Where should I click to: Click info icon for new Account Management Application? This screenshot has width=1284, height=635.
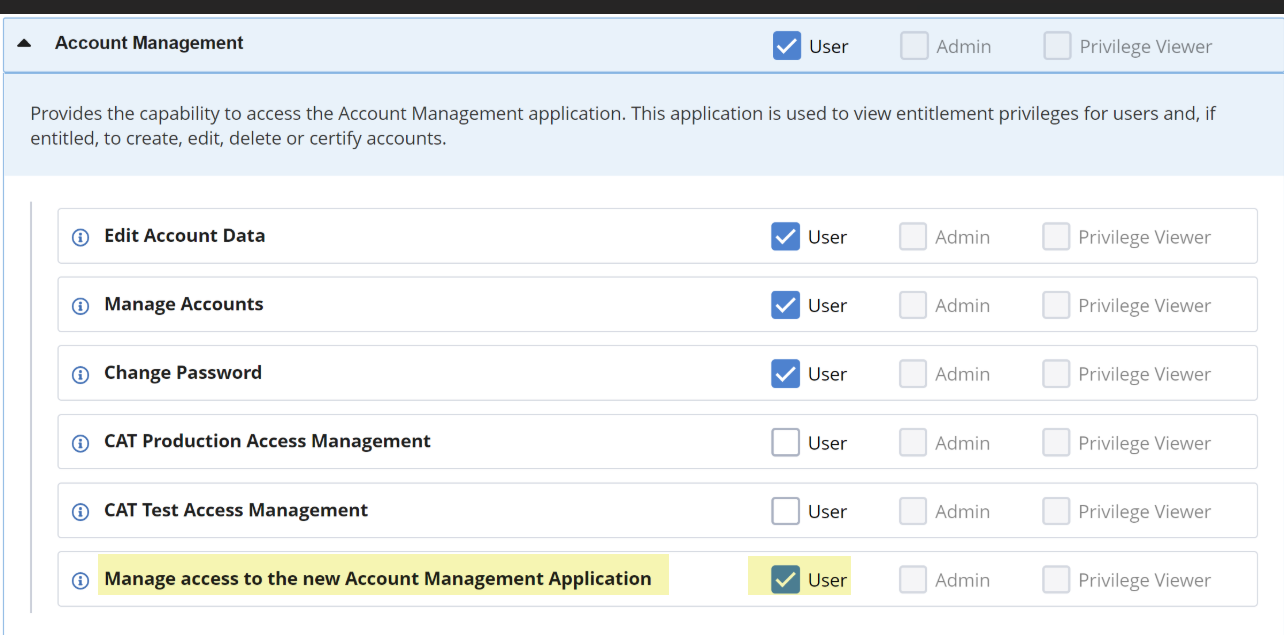tap(81, 581)
